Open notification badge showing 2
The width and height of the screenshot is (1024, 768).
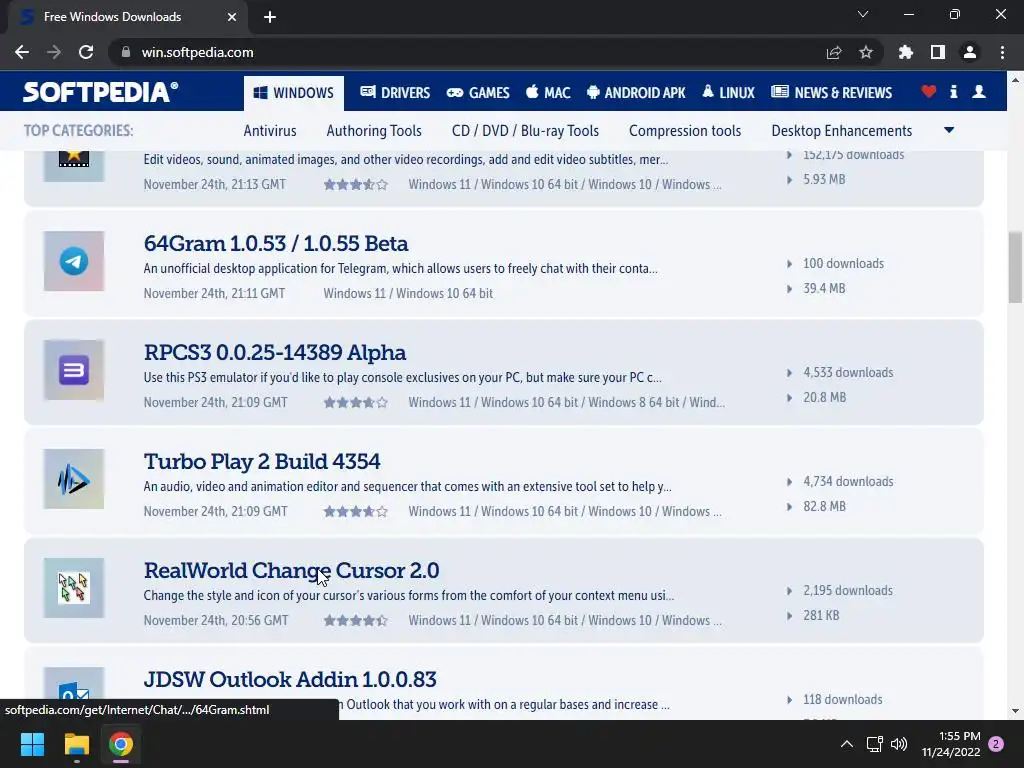996,744
